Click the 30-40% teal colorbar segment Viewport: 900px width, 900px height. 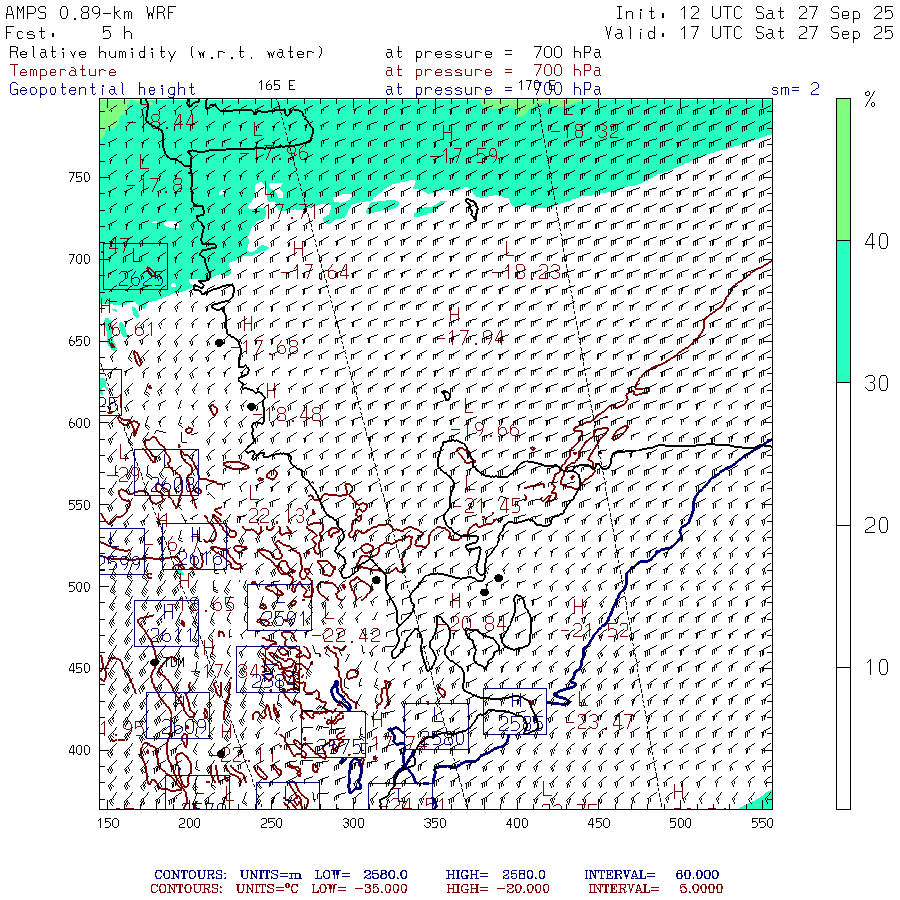[x=843, y=311]
